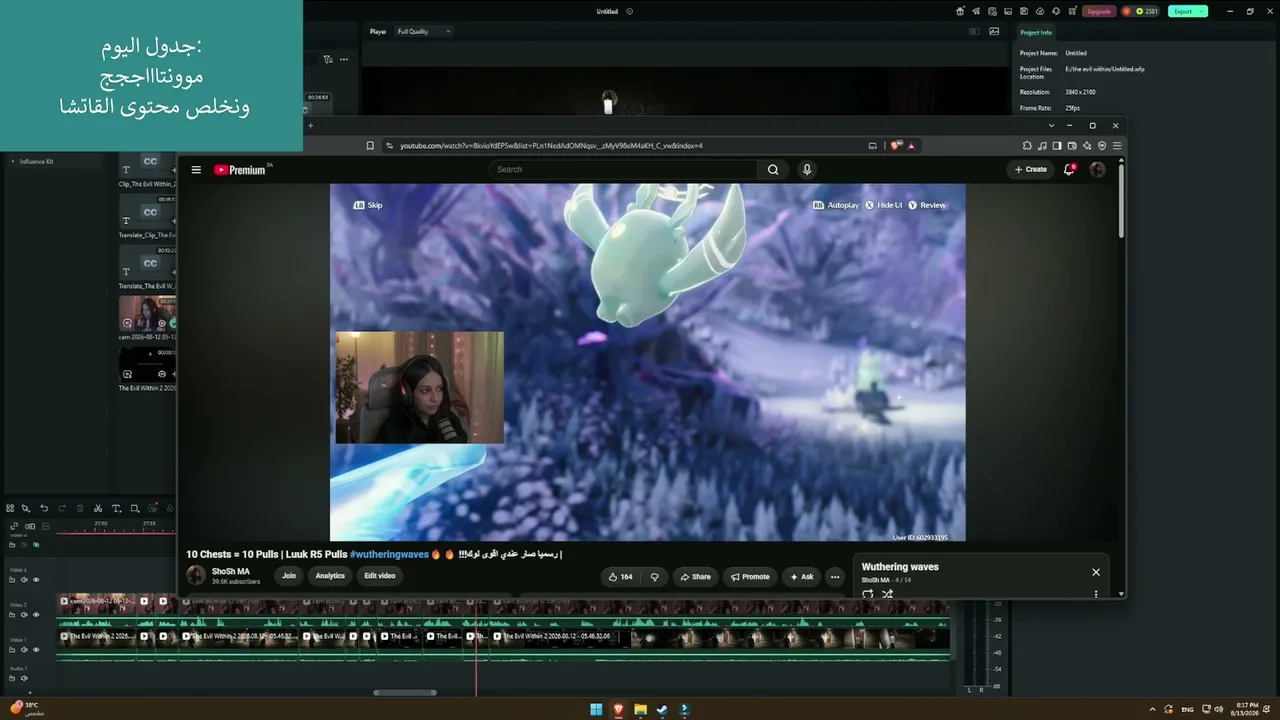Screen dimensions: 1280x720
Task: Select the crop tool in timeline toolbar
Action: (135, 509)
